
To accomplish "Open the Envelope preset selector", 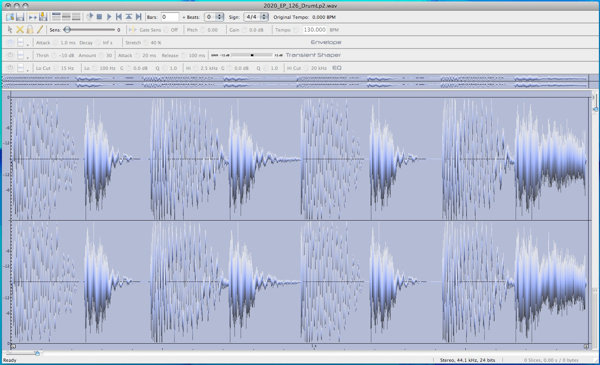I will click(21, 42).
